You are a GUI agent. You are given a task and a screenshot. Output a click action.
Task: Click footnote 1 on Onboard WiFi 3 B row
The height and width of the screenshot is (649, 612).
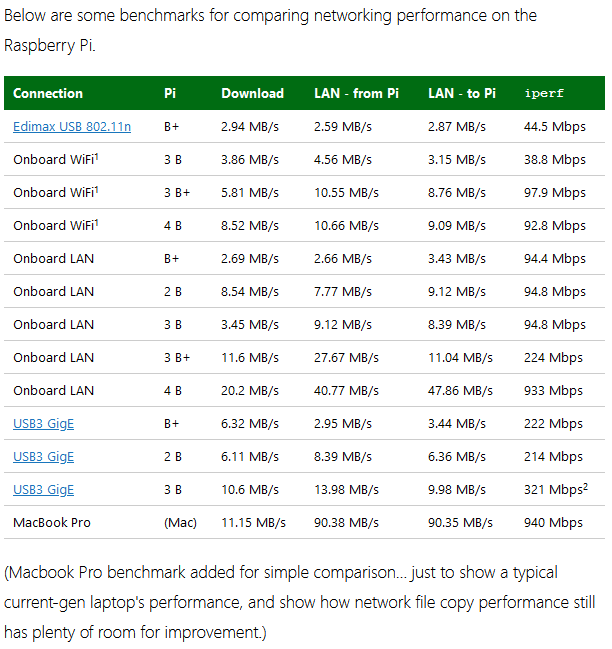tap(96, 156)
